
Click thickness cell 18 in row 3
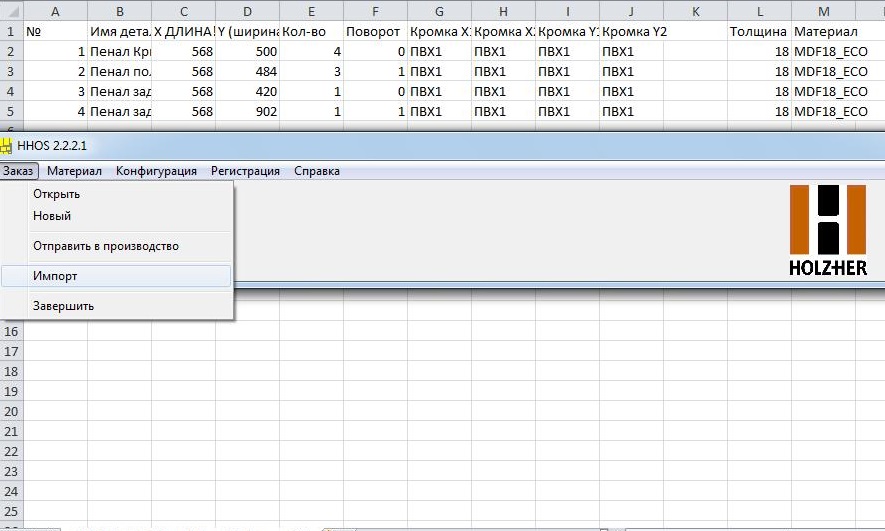pos(760,72)
